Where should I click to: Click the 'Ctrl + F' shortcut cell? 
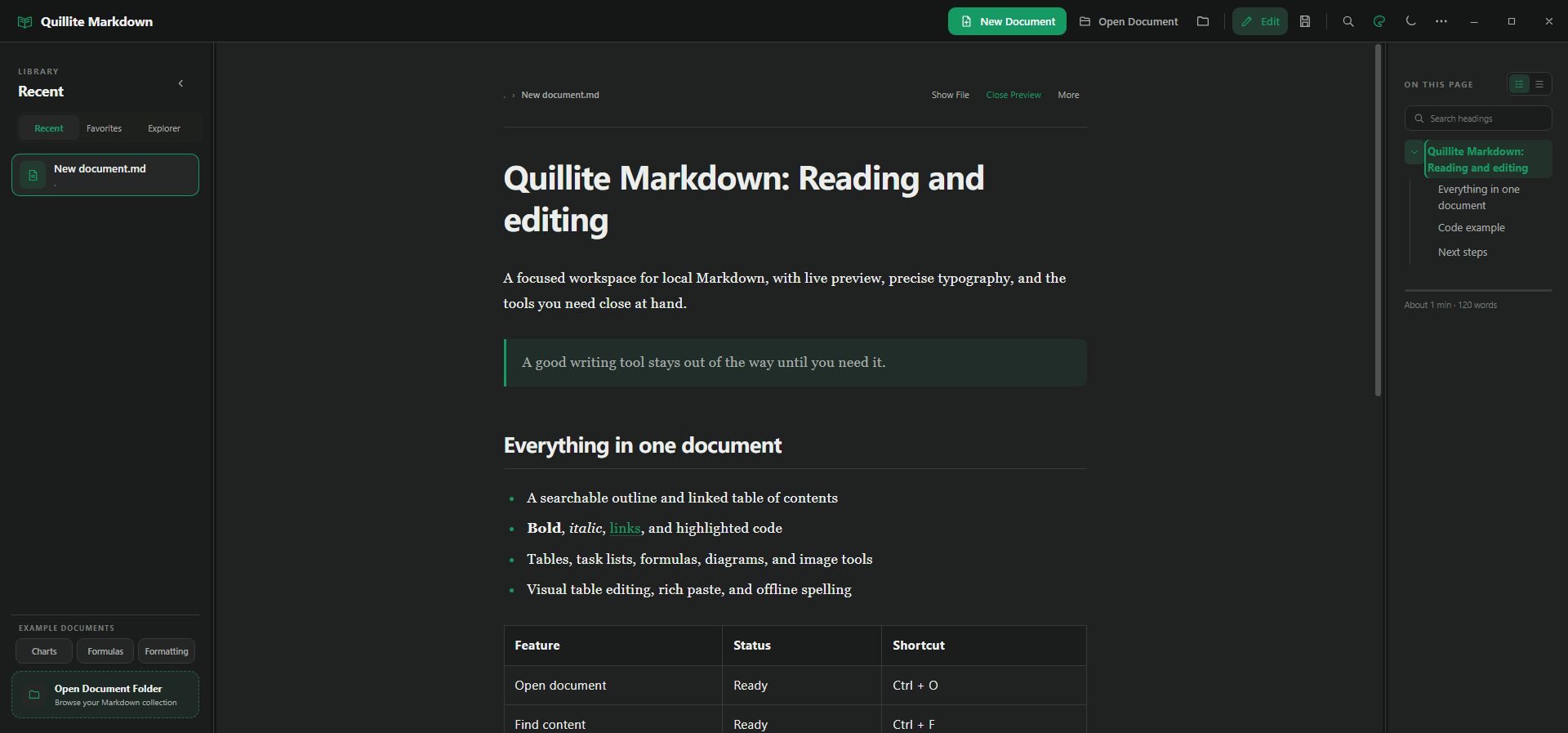tap(984, 721)
